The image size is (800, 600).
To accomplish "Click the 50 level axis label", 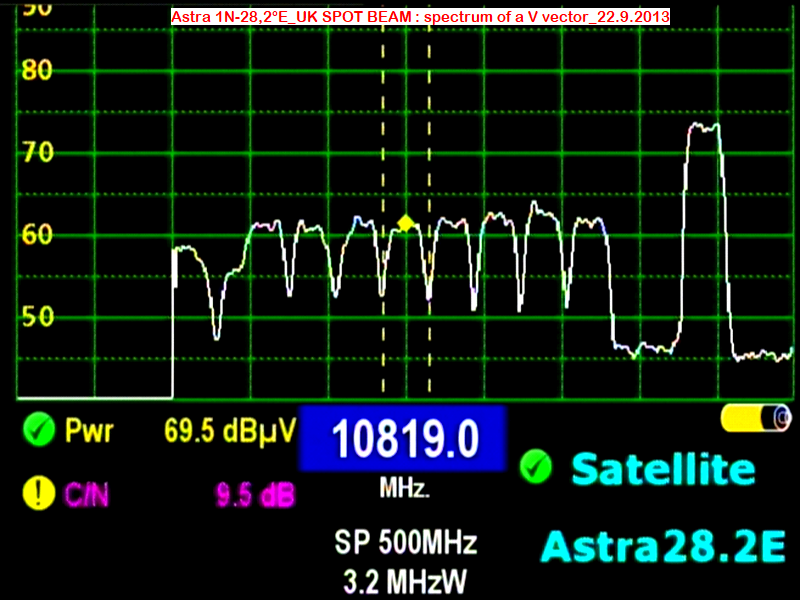I will (x=37, y=317).
